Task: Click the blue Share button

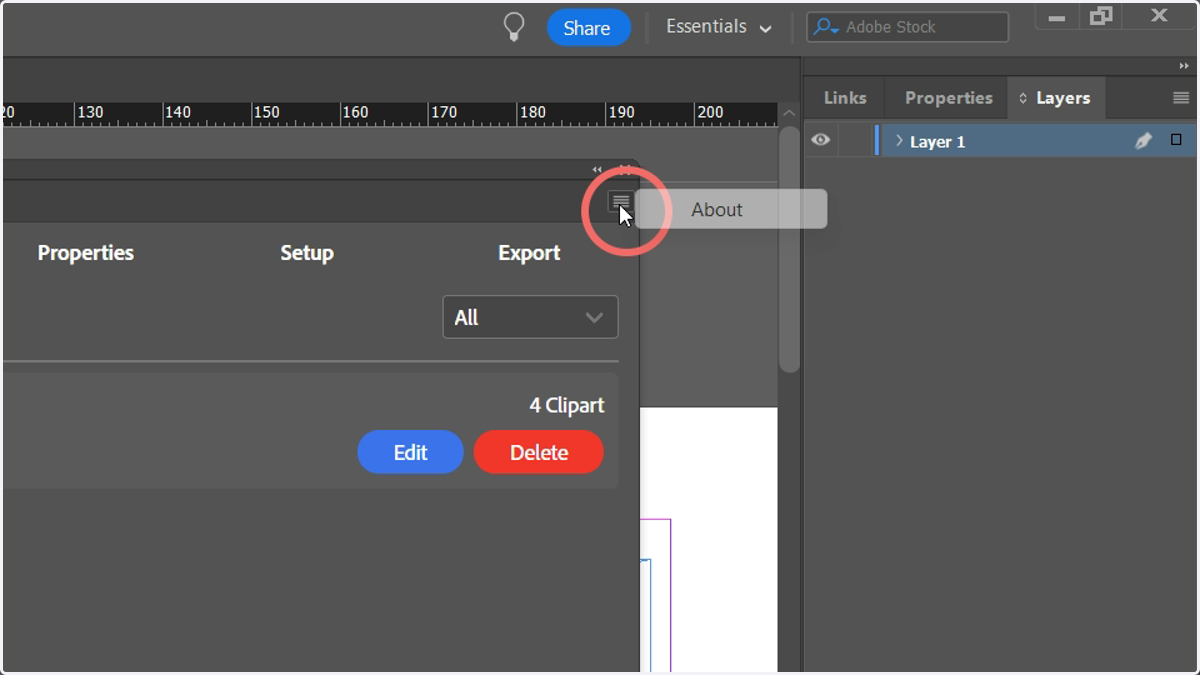Action: tap(588, 28)
